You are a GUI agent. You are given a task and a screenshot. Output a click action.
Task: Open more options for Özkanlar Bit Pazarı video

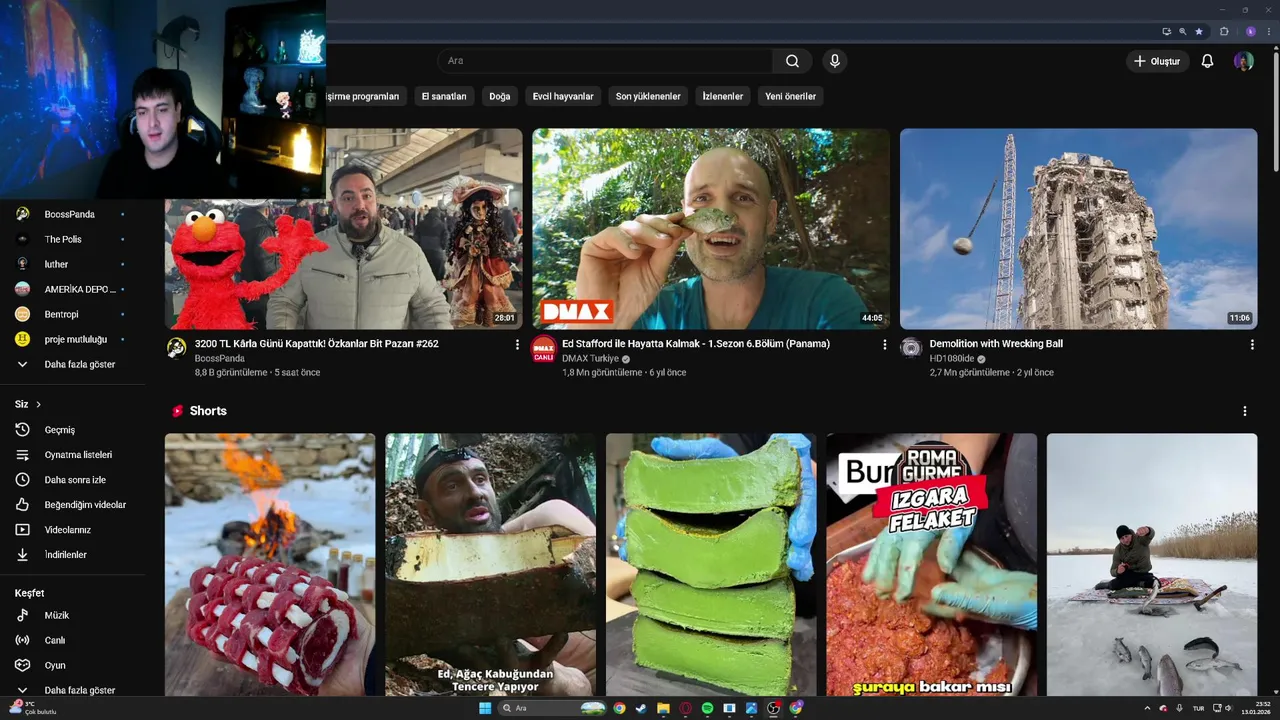(x=517, y=345)
